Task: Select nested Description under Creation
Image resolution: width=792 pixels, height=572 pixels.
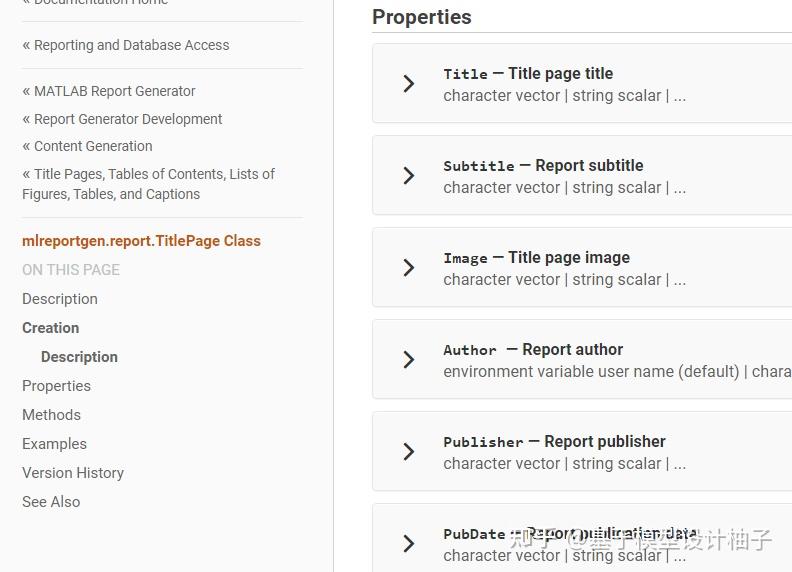Action: click(79, 357)
